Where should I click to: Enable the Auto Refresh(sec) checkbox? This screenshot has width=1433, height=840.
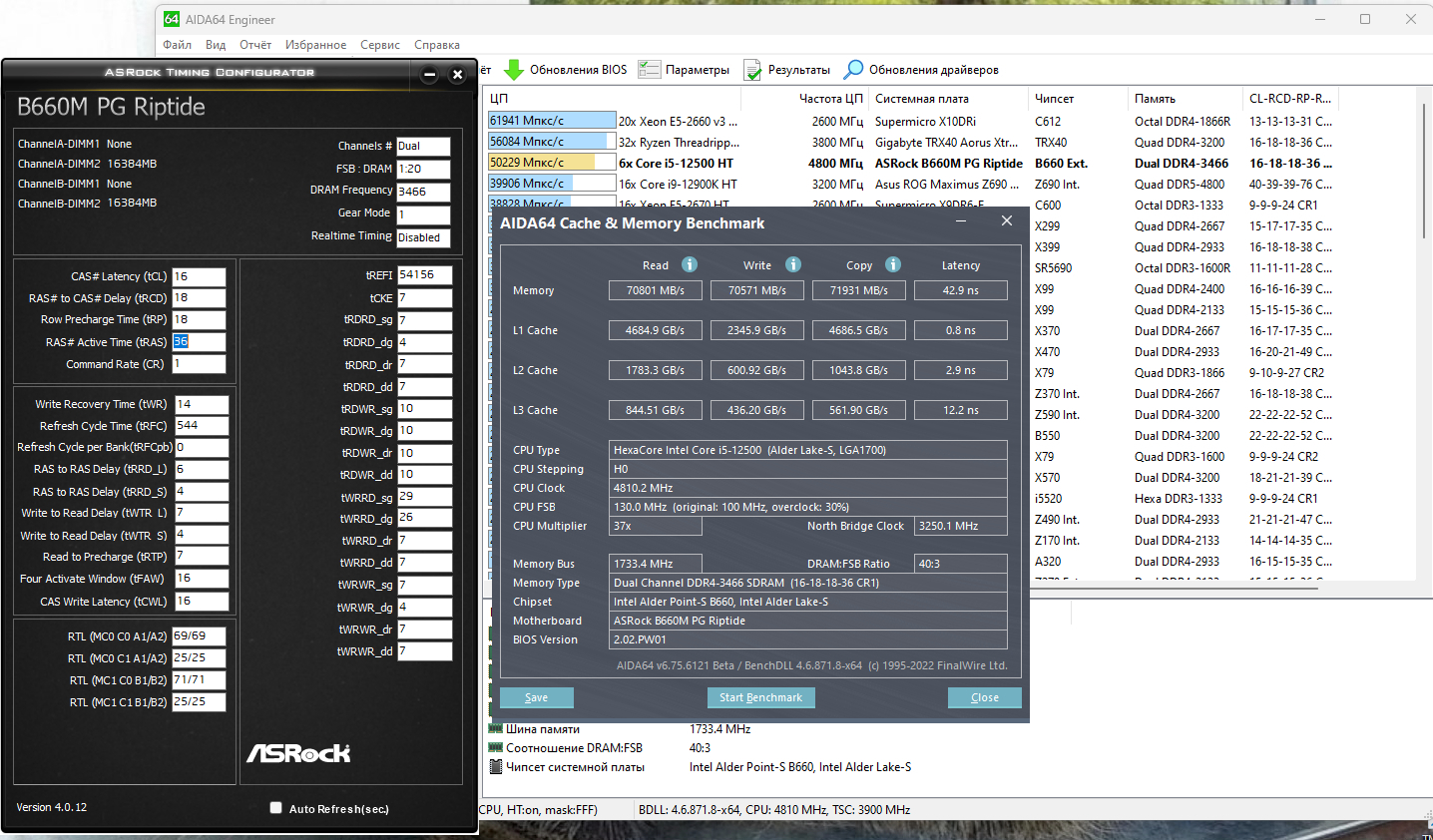[x=275, y=808]
